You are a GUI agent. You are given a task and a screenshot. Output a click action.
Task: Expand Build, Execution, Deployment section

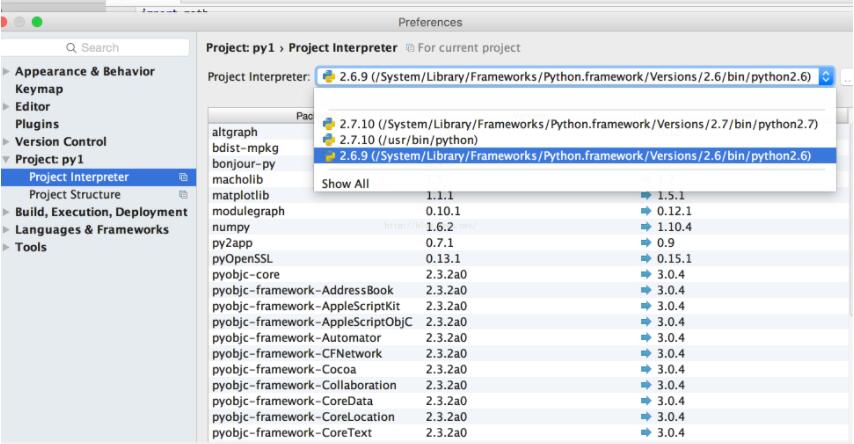pos(6,212)
